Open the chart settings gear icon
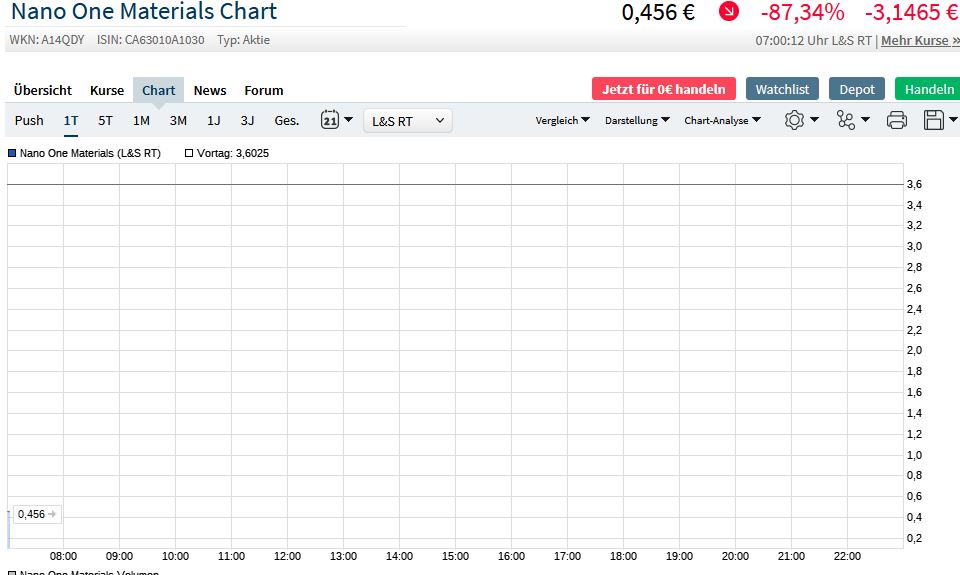Screen dimensions: 960x575 [794, 120]
